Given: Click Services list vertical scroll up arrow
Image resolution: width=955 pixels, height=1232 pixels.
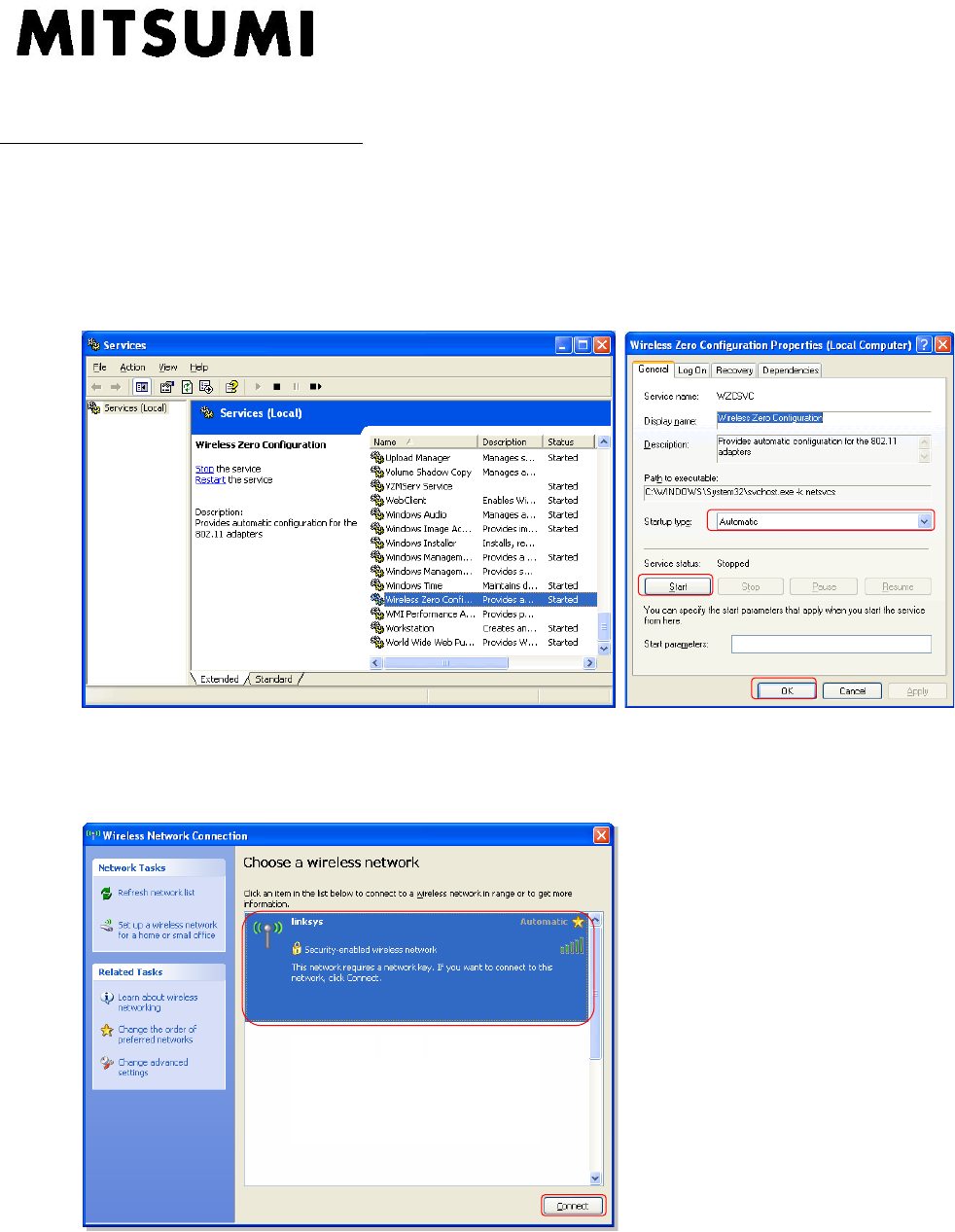Looking at the screenshot, I should (x=604, y=441).
